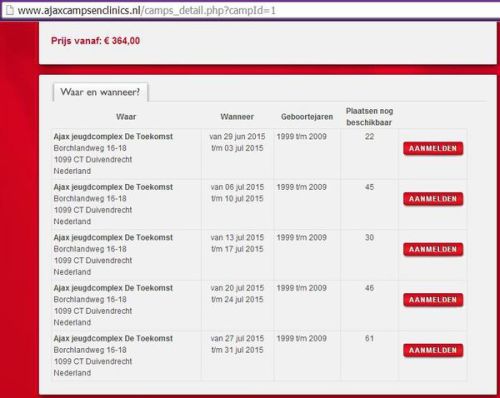Click 'Plaatsen nog beschikbaar' column header
Image resolution: width=500 pixels, height=398 pixels.
click(369, 117)
